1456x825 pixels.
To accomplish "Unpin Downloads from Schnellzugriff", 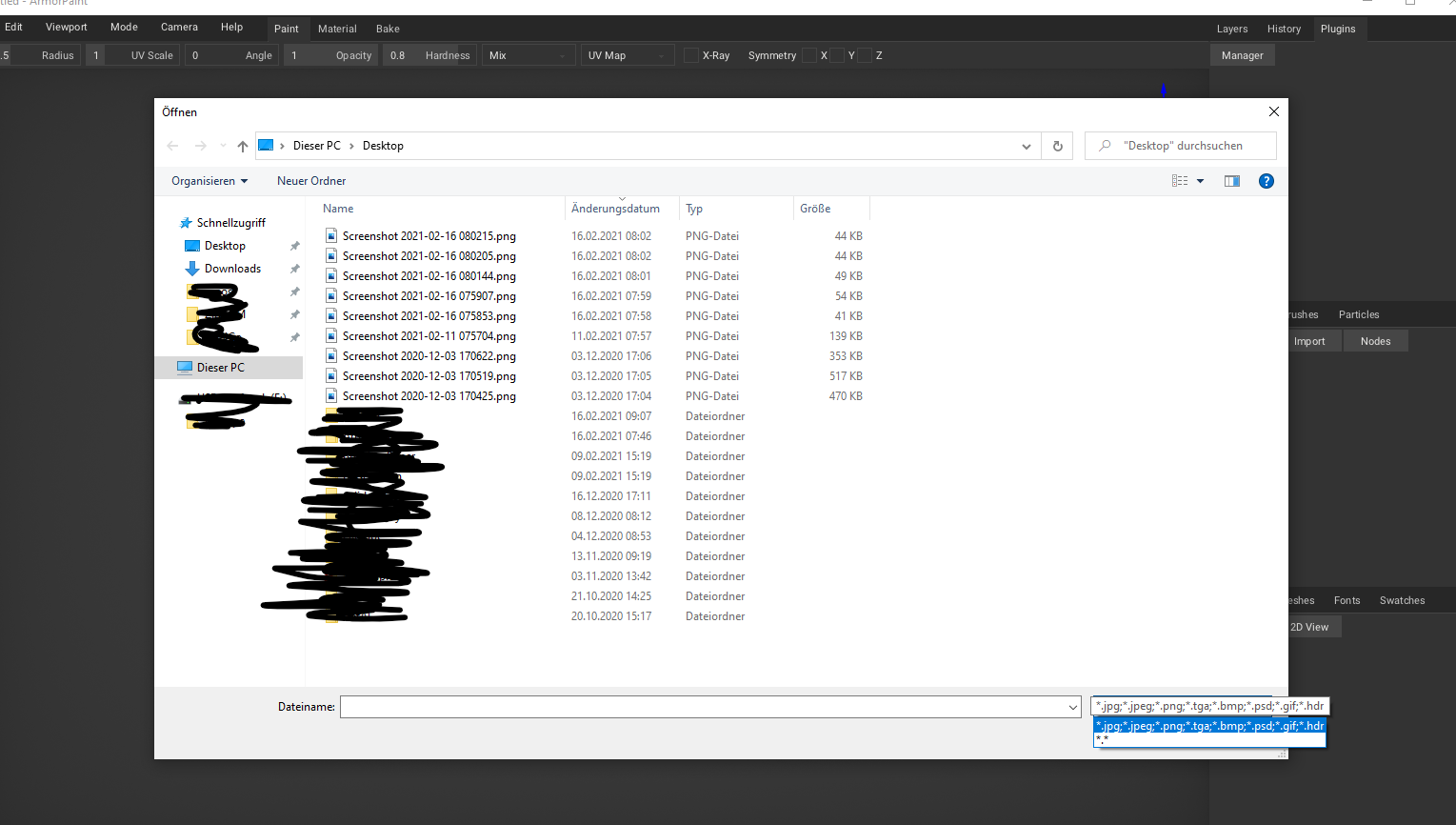I will coord(295,268).
